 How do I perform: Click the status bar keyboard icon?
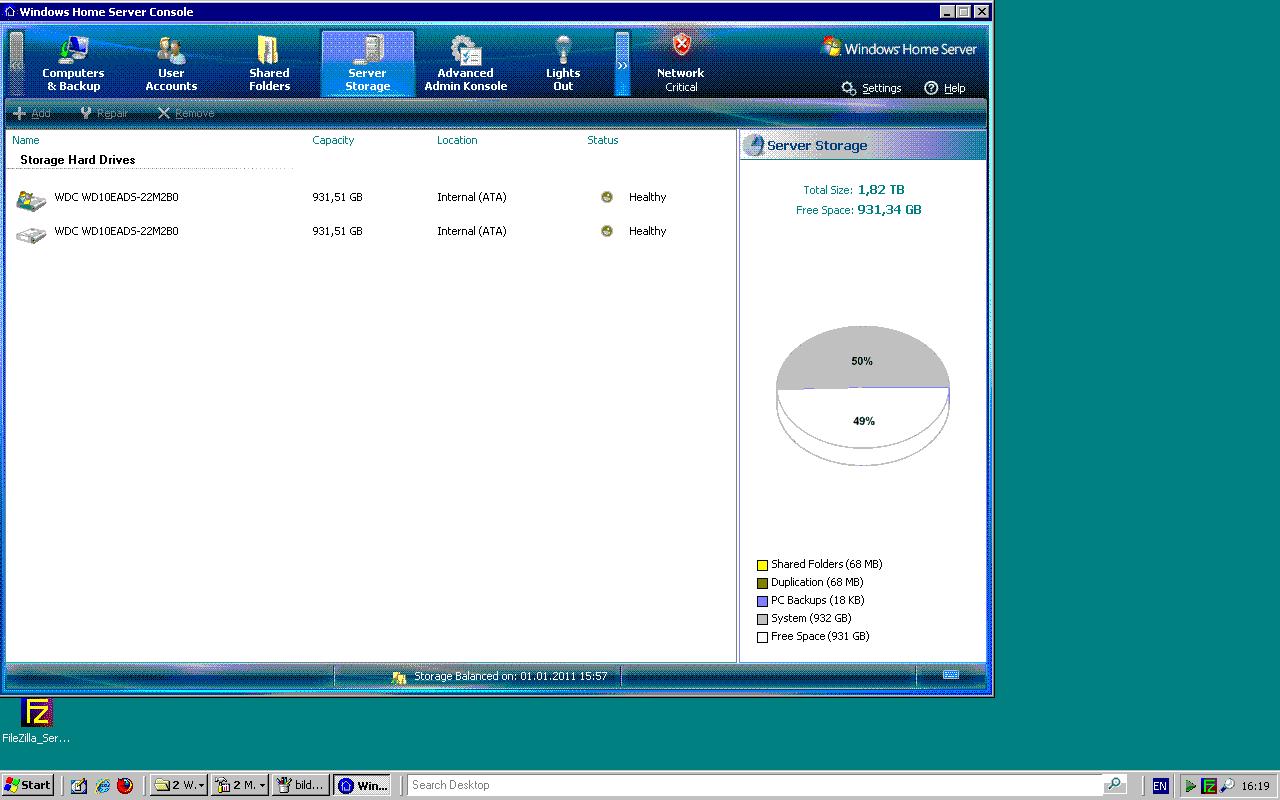[951, 675]
